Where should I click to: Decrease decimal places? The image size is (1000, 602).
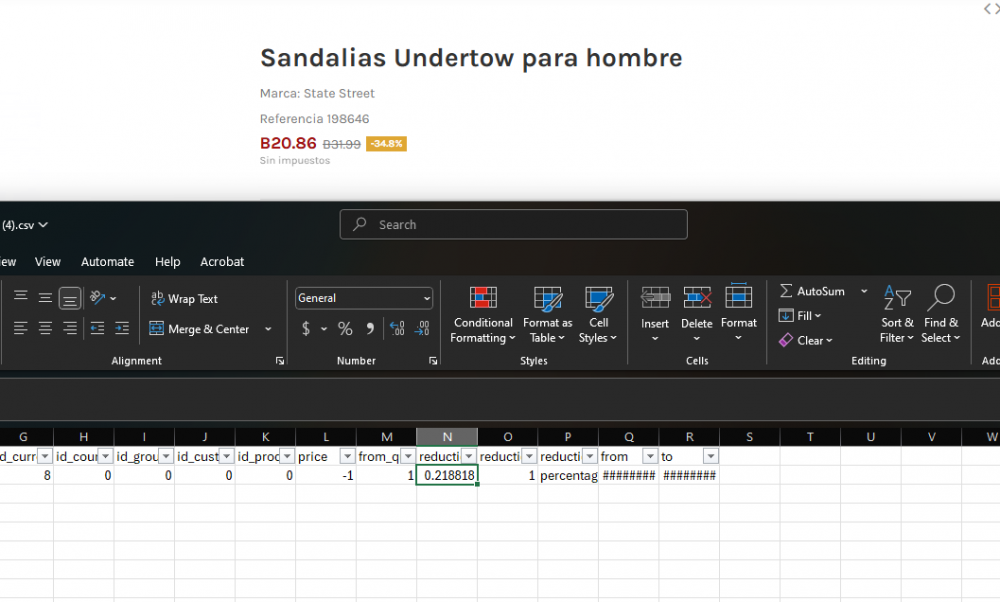click(422, 328)
